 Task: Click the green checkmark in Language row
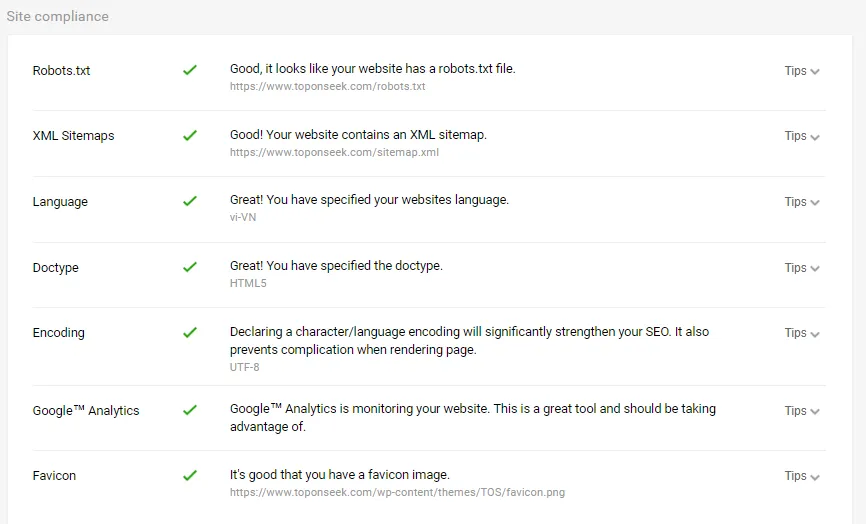190,201
